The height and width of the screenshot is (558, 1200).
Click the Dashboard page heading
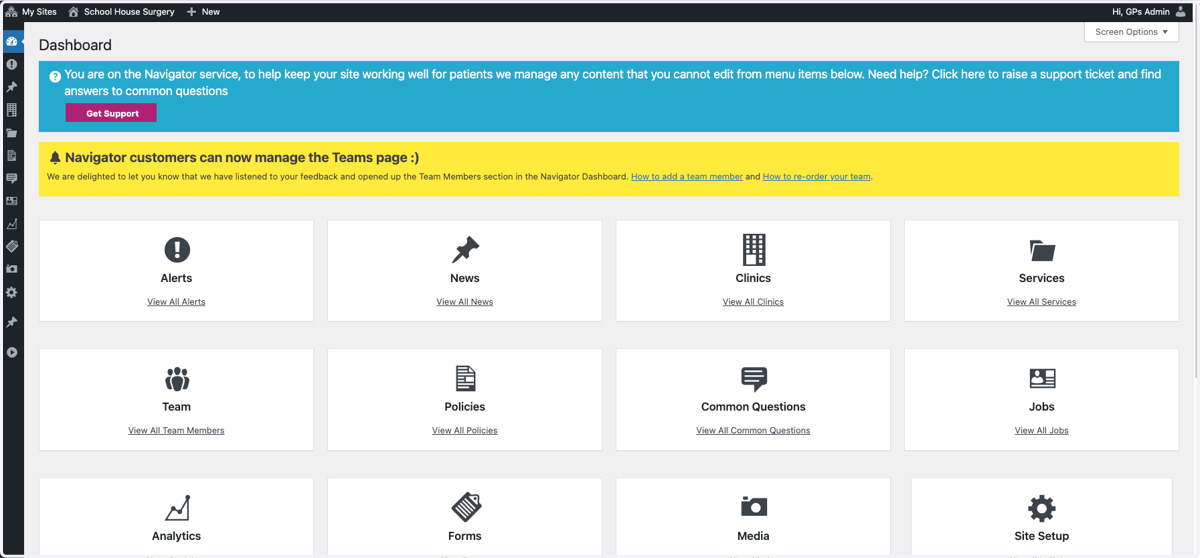point(75,45)
